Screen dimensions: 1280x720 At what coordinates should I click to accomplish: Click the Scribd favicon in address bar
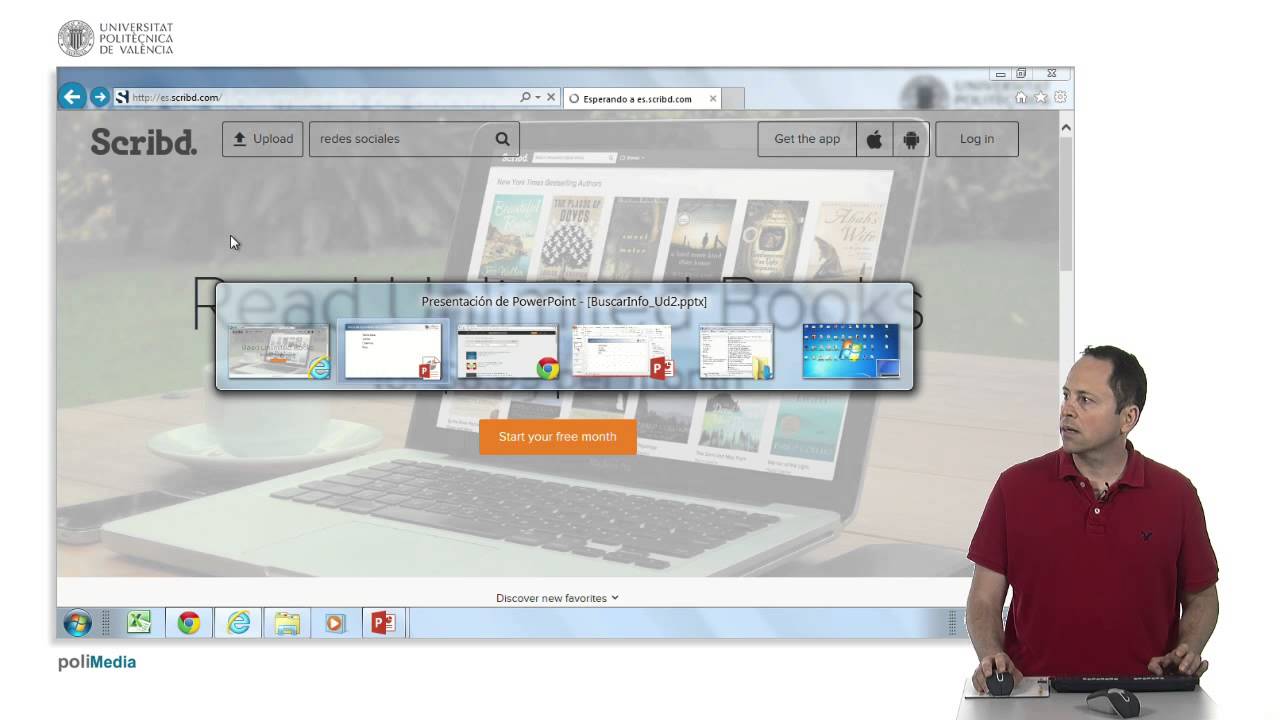click(122, 97)
